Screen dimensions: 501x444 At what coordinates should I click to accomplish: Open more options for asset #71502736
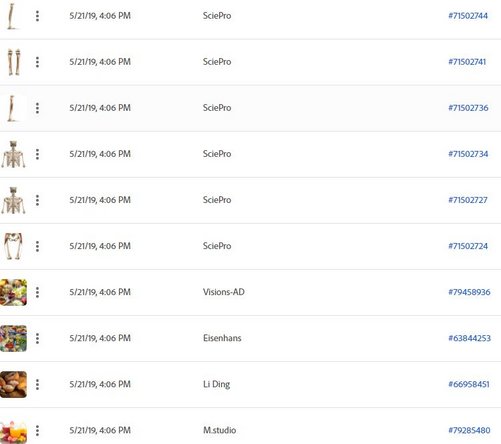[x=37, y=108]
